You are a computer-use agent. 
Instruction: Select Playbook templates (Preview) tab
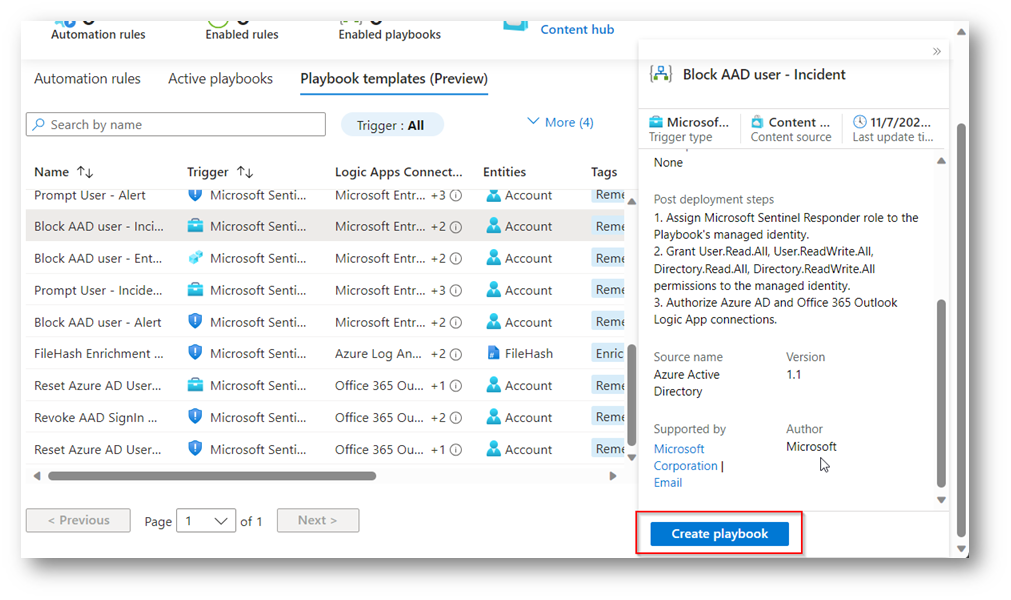click(394, 79)
